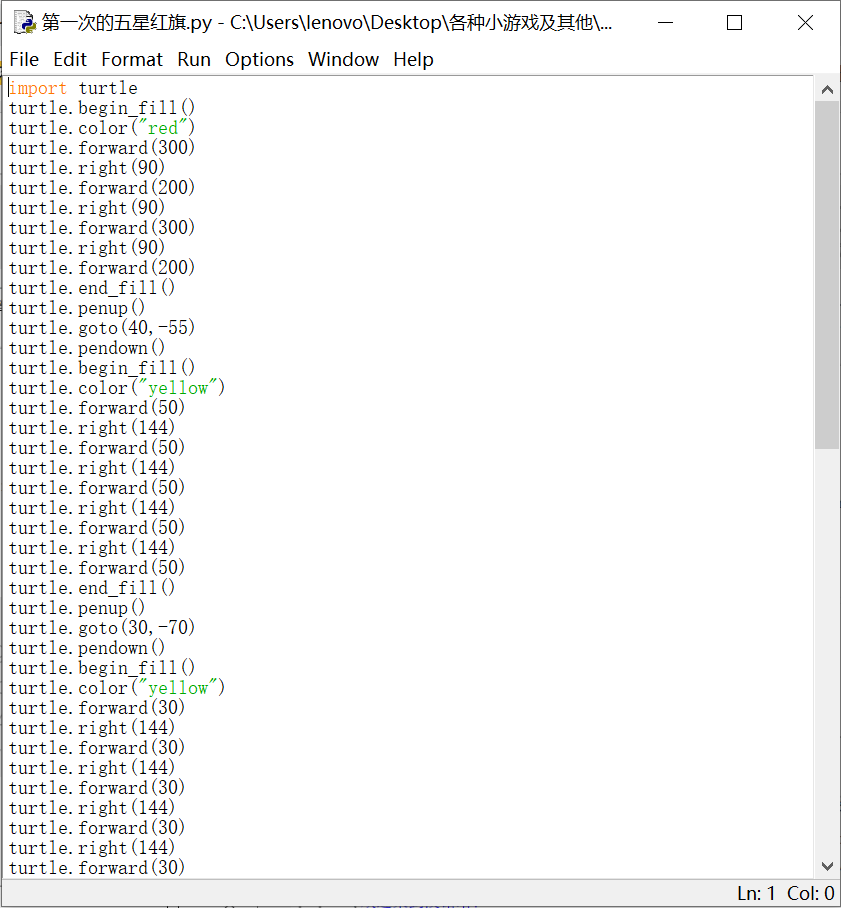Screen dimensions: 841x908
Task: Click the scrollbar up arrow
Action: point(827,90)
